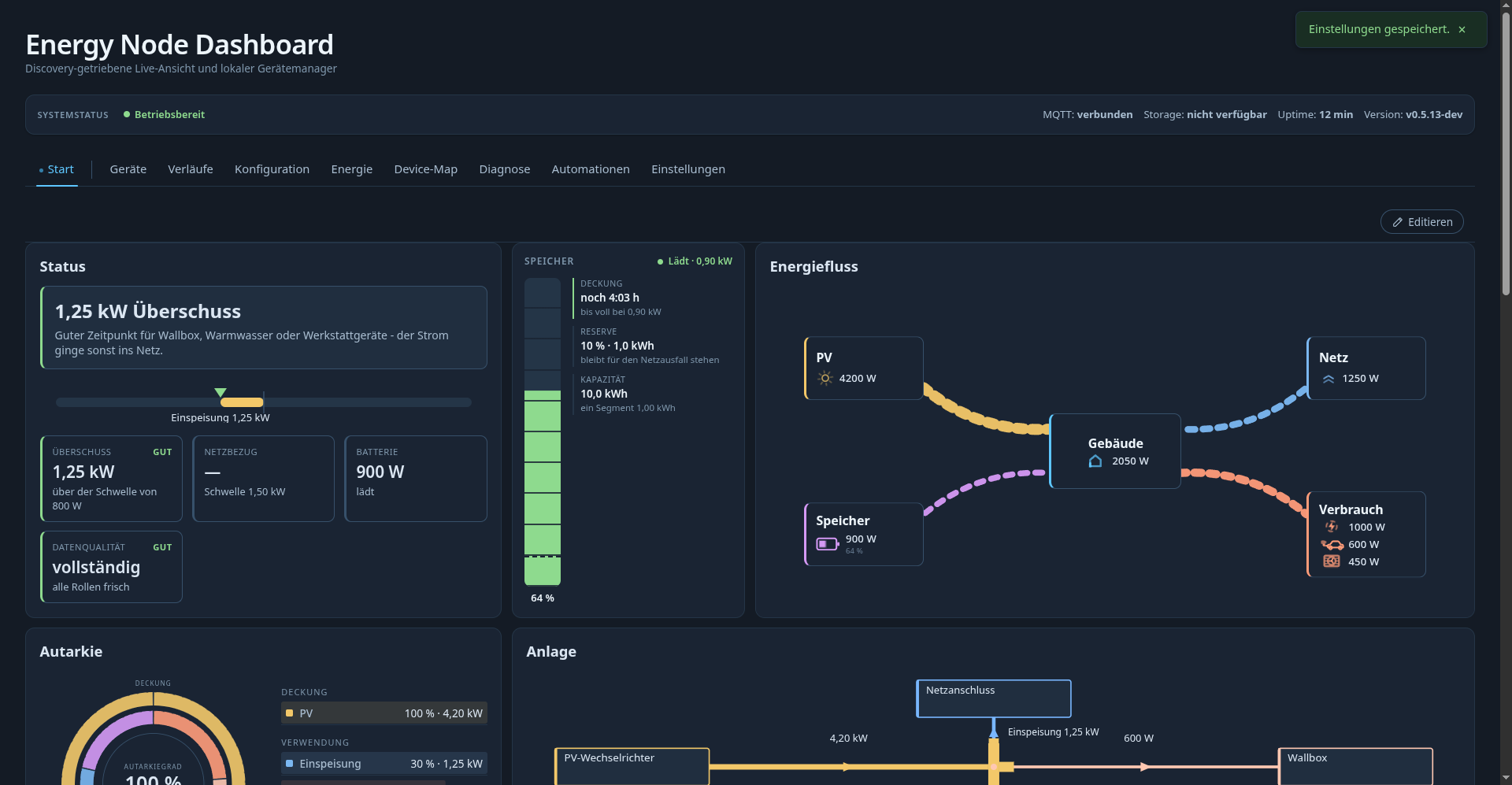
Task: Open the Verläufe tab
Action: (191, 169)
